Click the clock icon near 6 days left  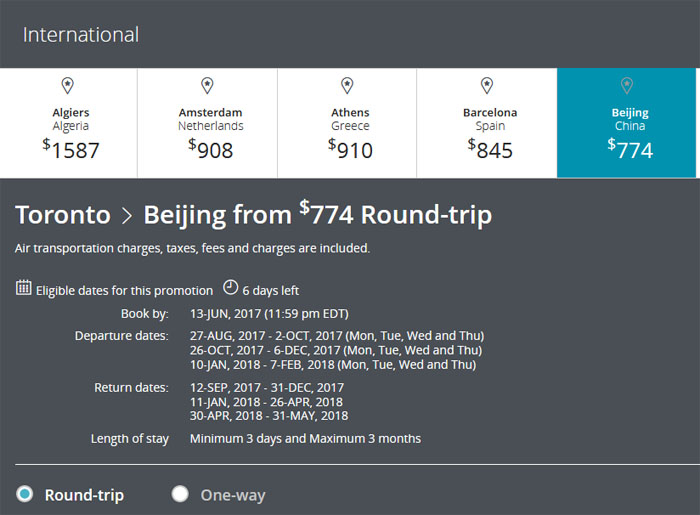[230, 288]
